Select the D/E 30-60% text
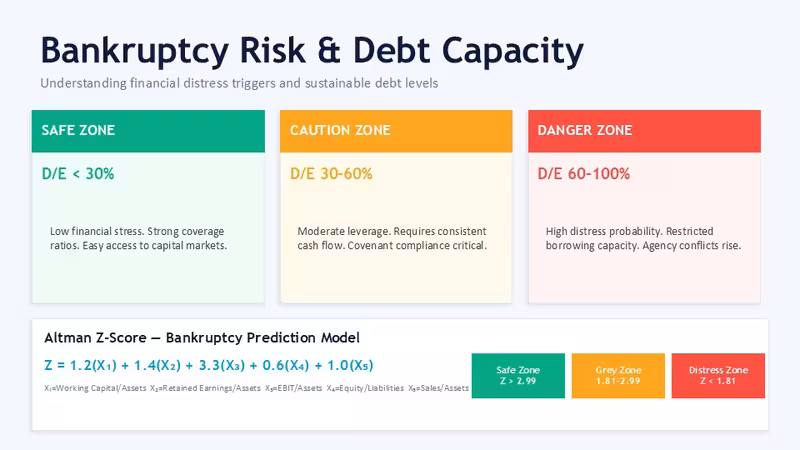This screenshot has height=450, width=800. point(331,173)
